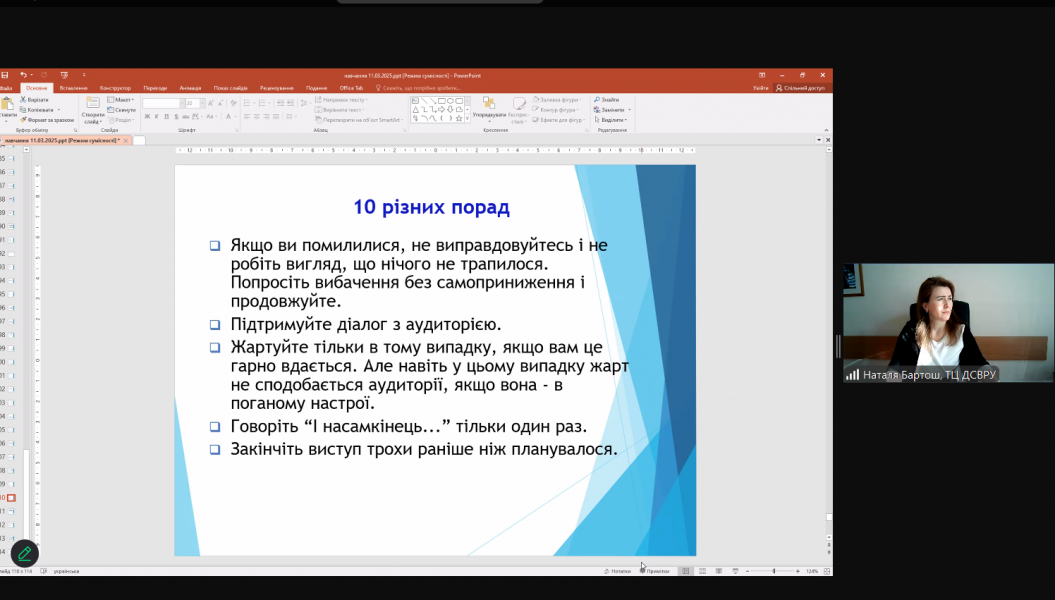Click the Спільний доступ (Share) button

coord(801,88)
